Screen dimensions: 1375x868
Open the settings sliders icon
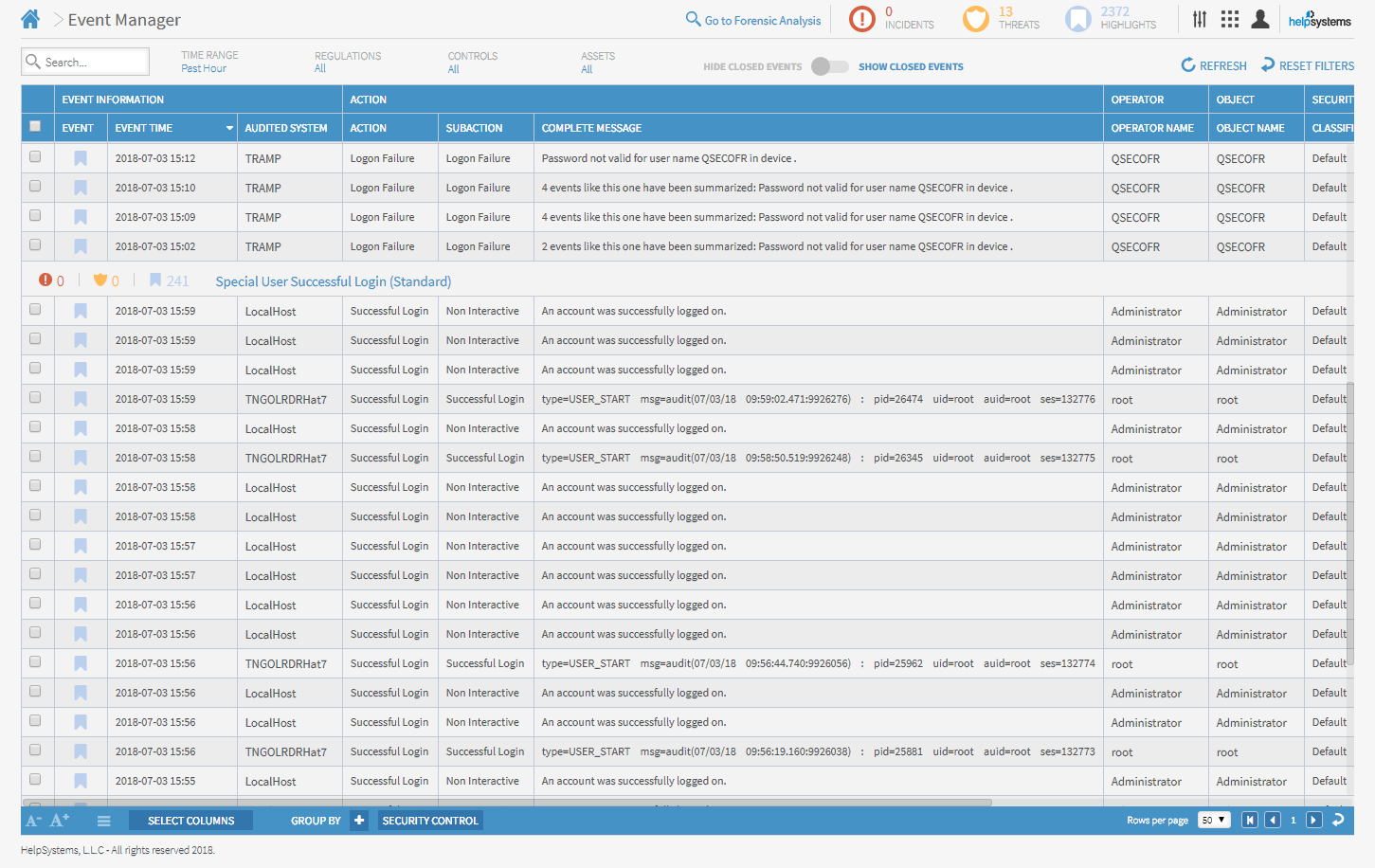1200,19
